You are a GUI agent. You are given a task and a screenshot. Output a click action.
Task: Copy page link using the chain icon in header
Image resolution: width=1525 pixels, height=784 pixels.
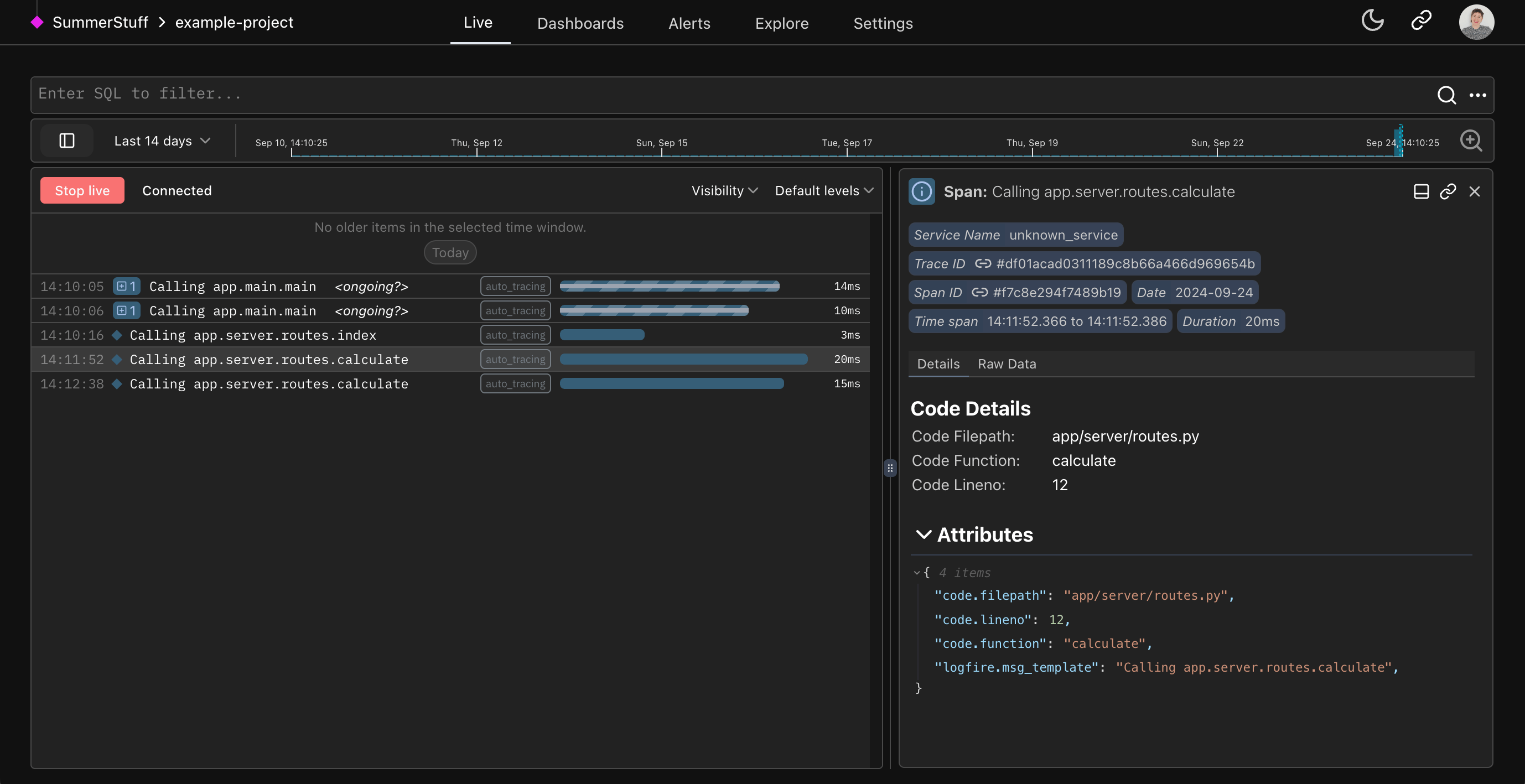1421,20
